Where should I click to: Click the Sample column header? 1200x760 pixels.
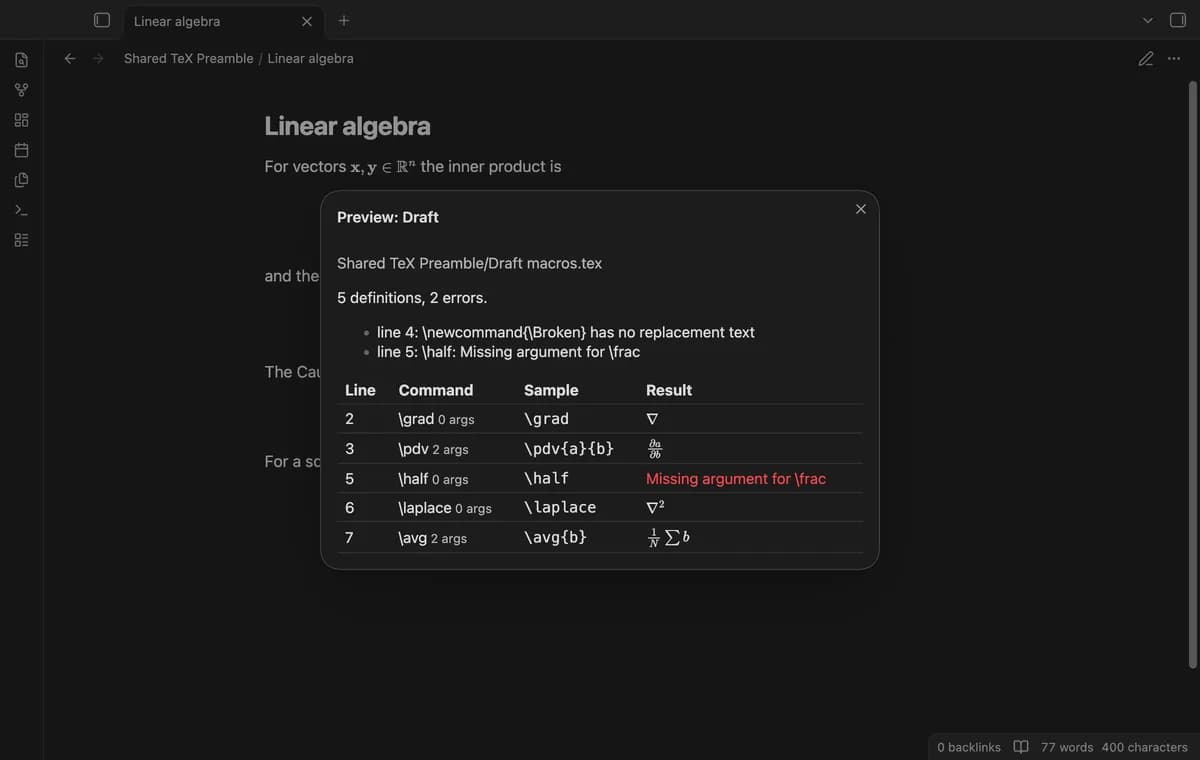(x=551, y=390)
